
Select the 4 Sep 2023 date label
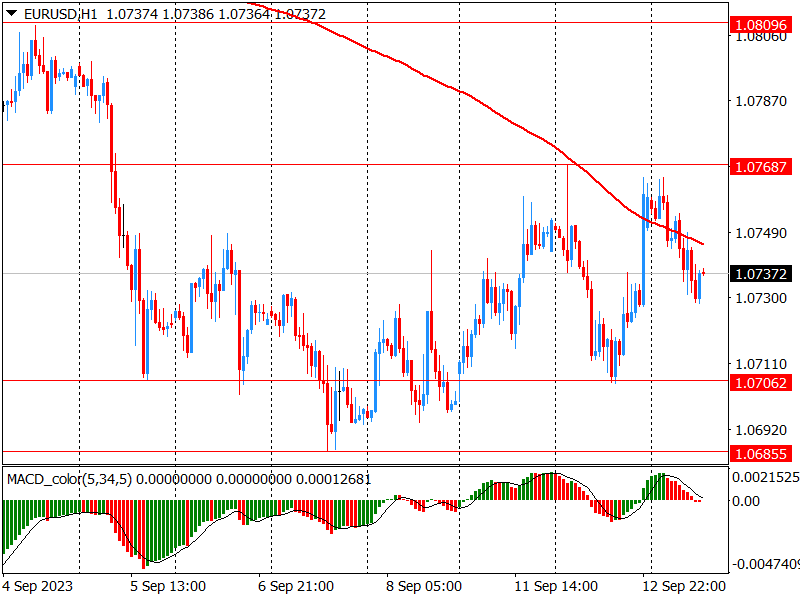tap(38, 586)
